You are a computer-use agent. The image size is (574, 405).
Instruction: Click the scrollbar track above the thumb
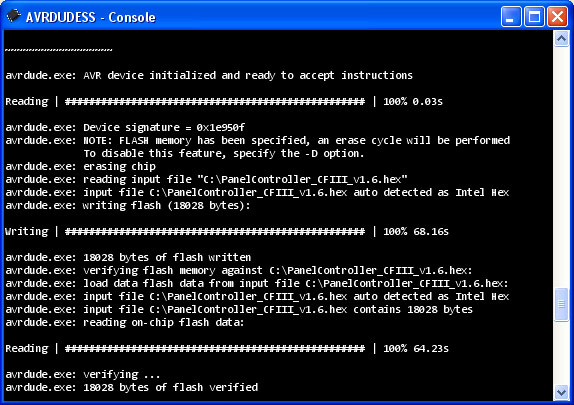pyautogui.click(x=561, y=167)
